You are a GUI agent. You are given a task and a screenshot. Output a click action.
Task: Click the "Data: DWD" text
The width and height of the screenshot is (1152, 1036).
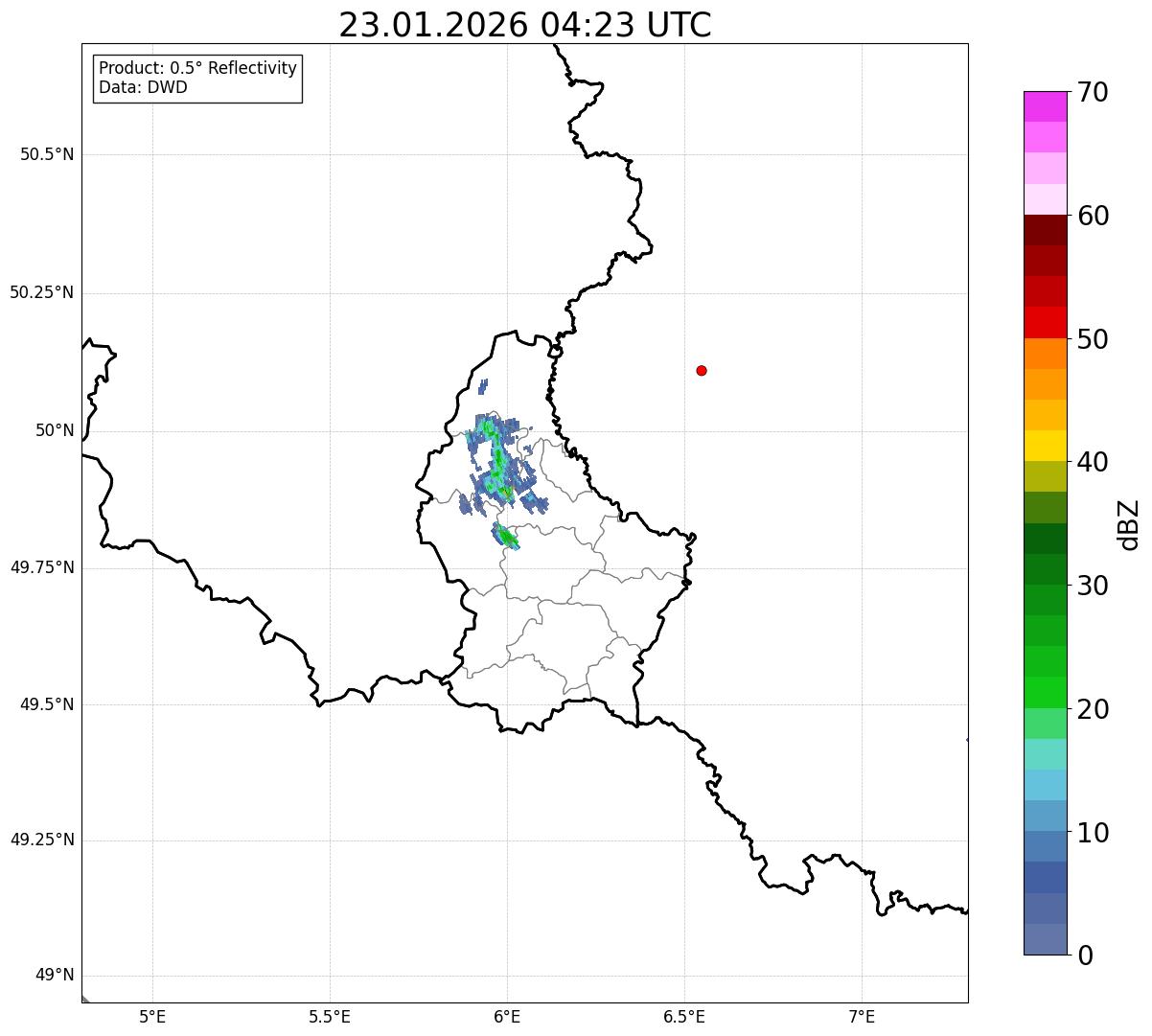(143, 87)
